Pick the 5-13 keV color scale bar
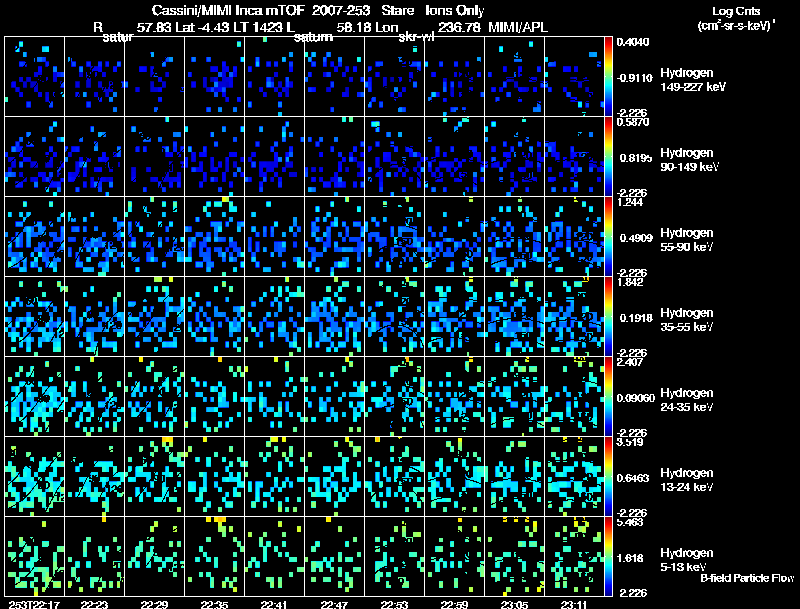This screenshot has height=609, width=800. pos(608,556)
